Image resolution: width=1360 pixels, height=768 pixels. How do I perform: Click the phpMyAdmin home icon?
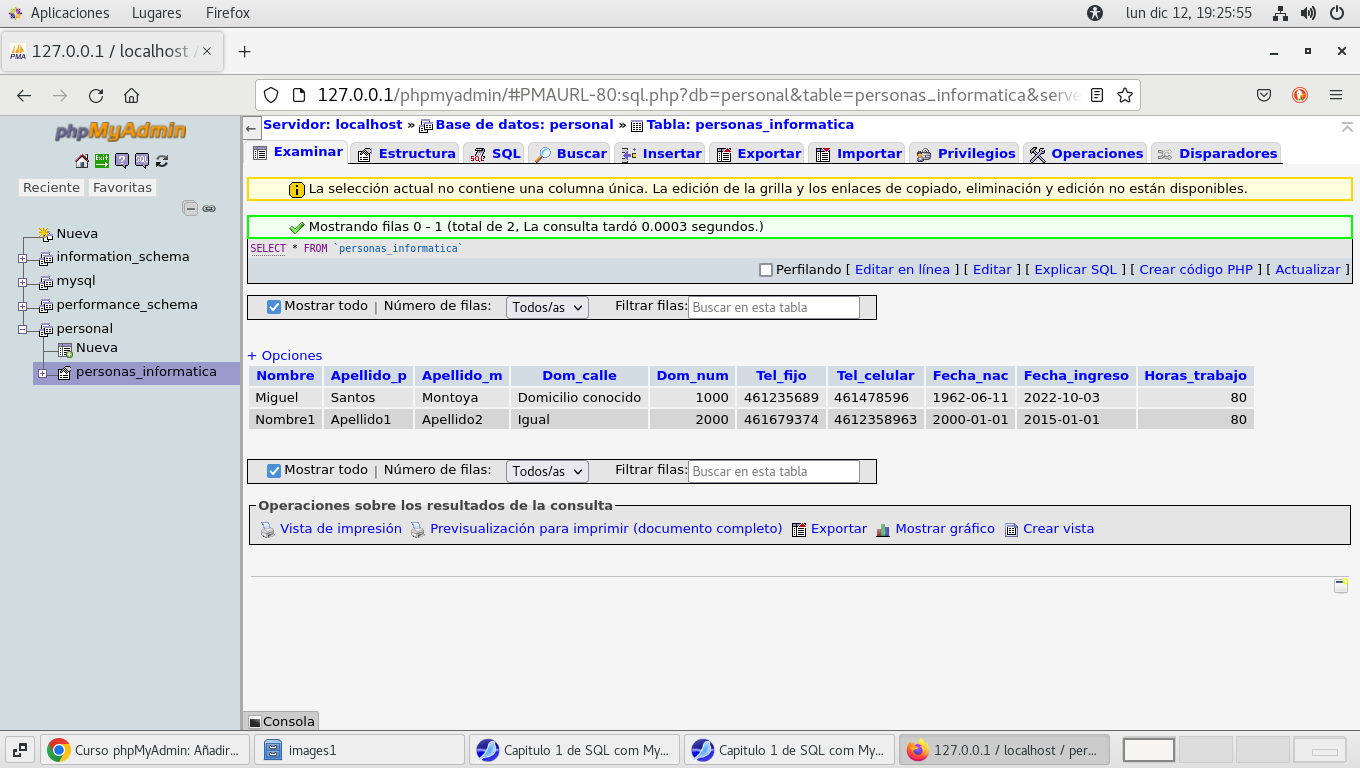tap(82, 161)
